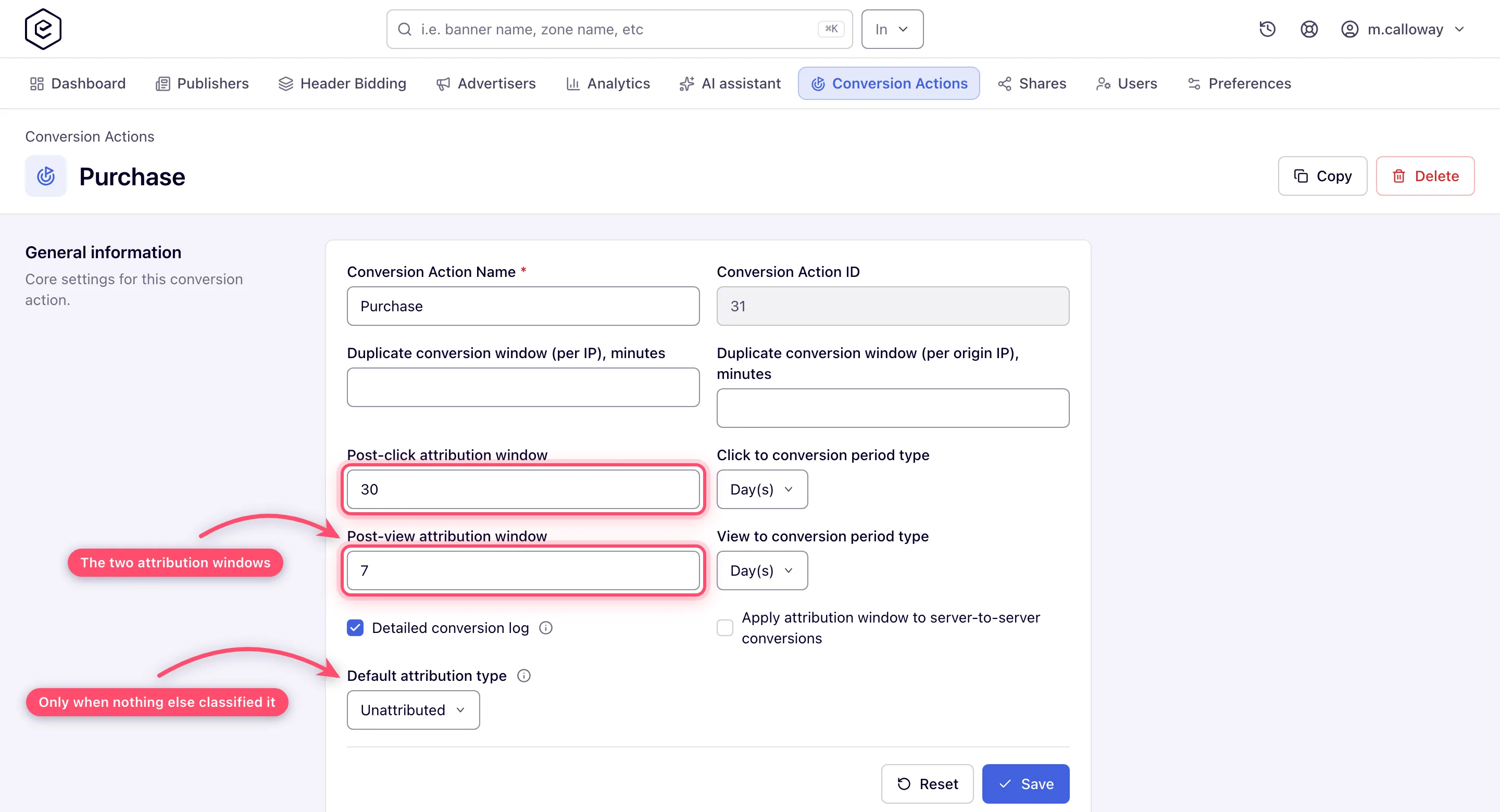Open the Unattributed attribution type dropdown
1500x812 pixels.
pyautogui.click(x=414, y=709)
